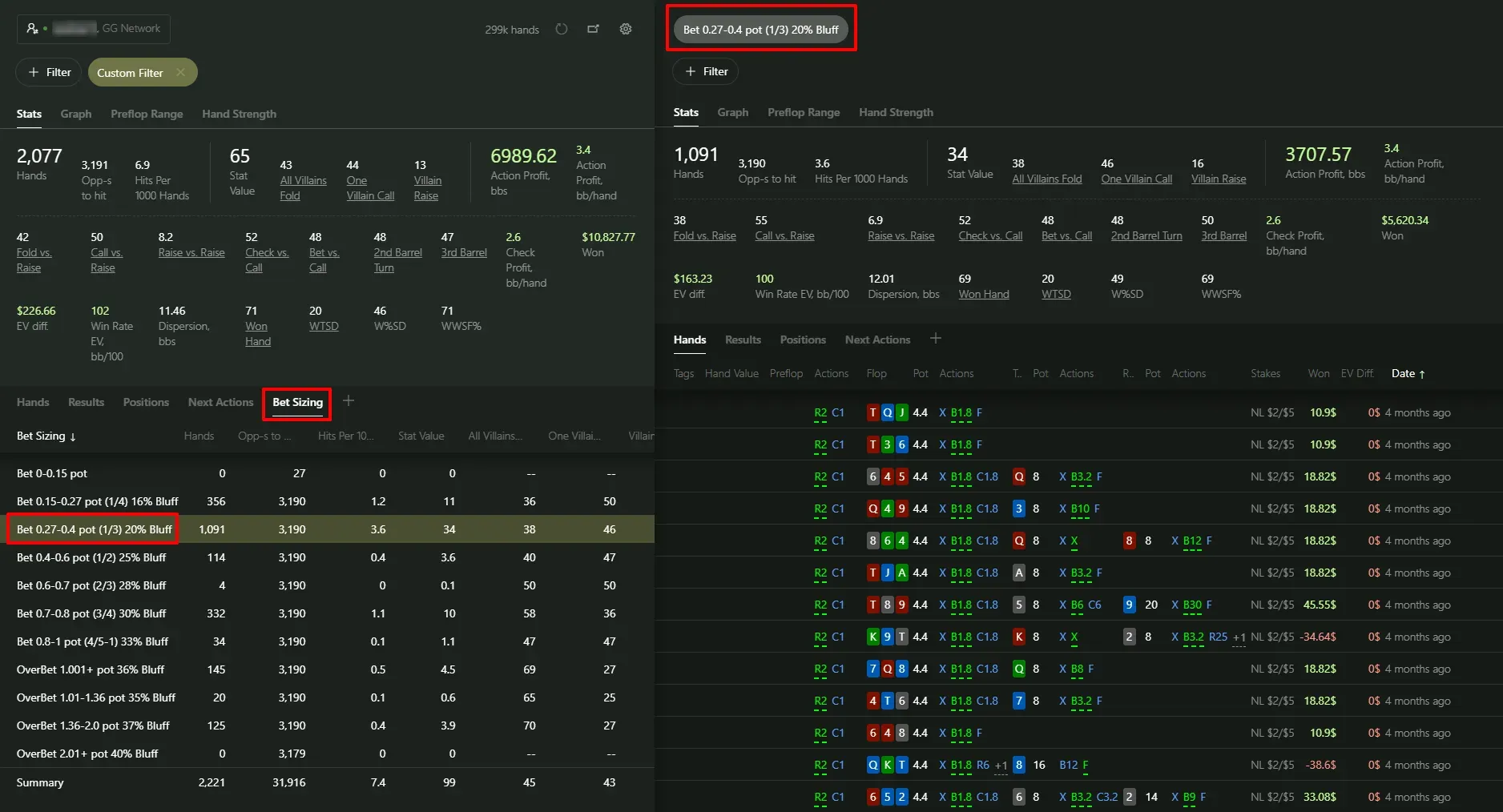The width and height of the screenshot is (1503, 812).
Task: Click the plus icon beside right Next Actions tab
Action: click(x=935, y=339)
